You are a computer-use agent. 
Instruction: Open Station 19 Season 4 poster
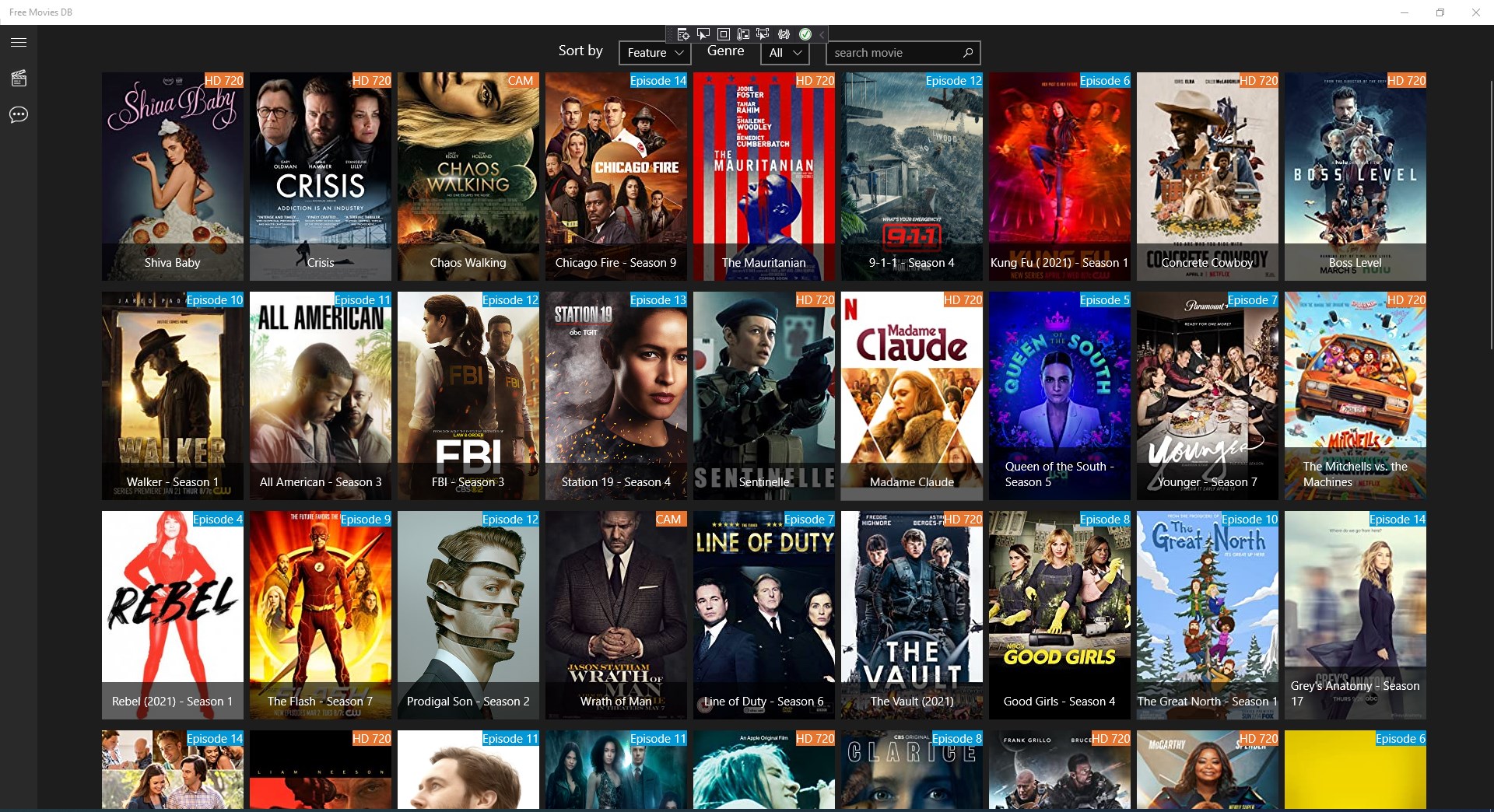click(616, 396)
